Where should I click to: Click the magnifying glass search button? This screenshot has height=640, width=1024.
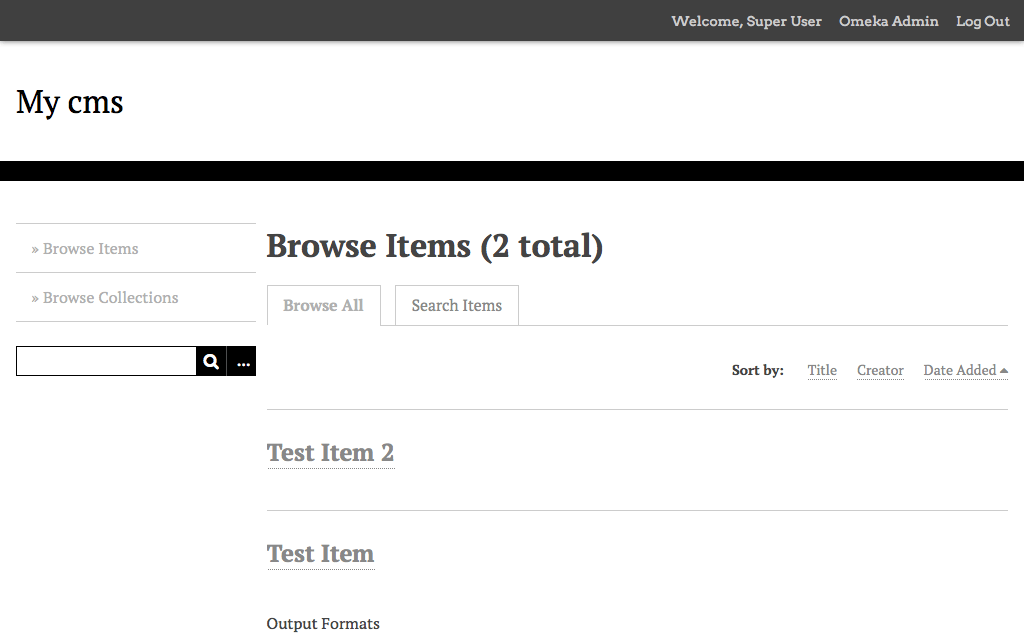pos(211,362)
